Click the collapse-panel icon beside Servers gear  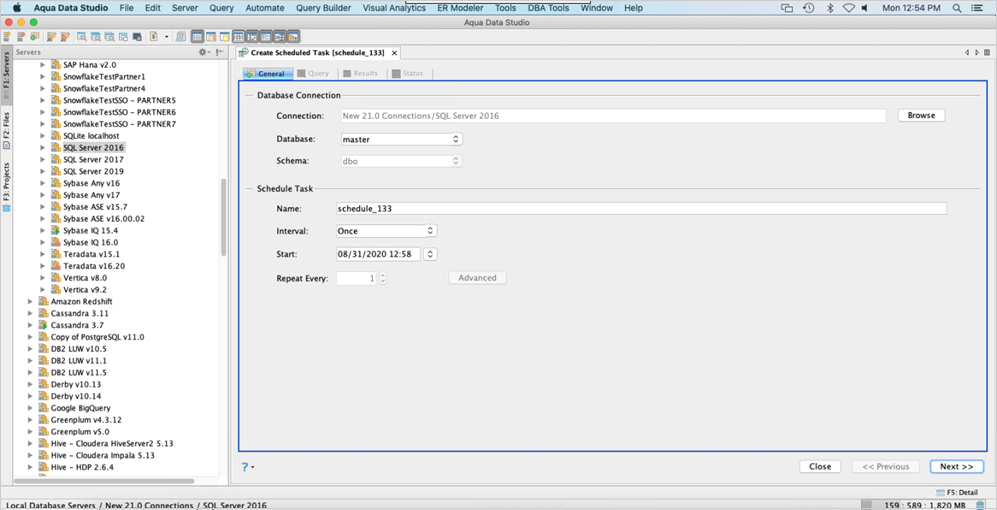point(219,52)
